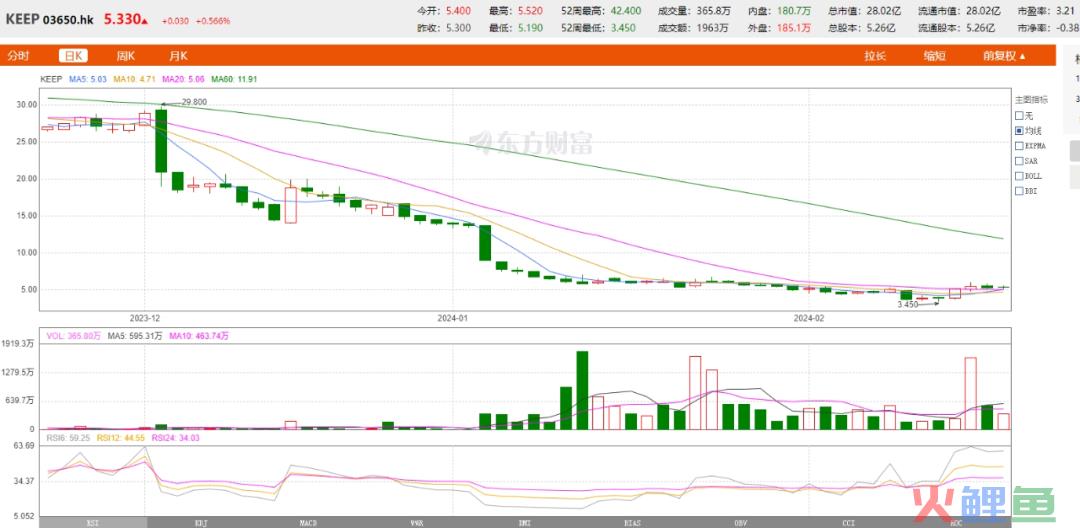Click the 拉长 stretch chart button
Screen dimensions: 1080x528
(x=875, y=56)
